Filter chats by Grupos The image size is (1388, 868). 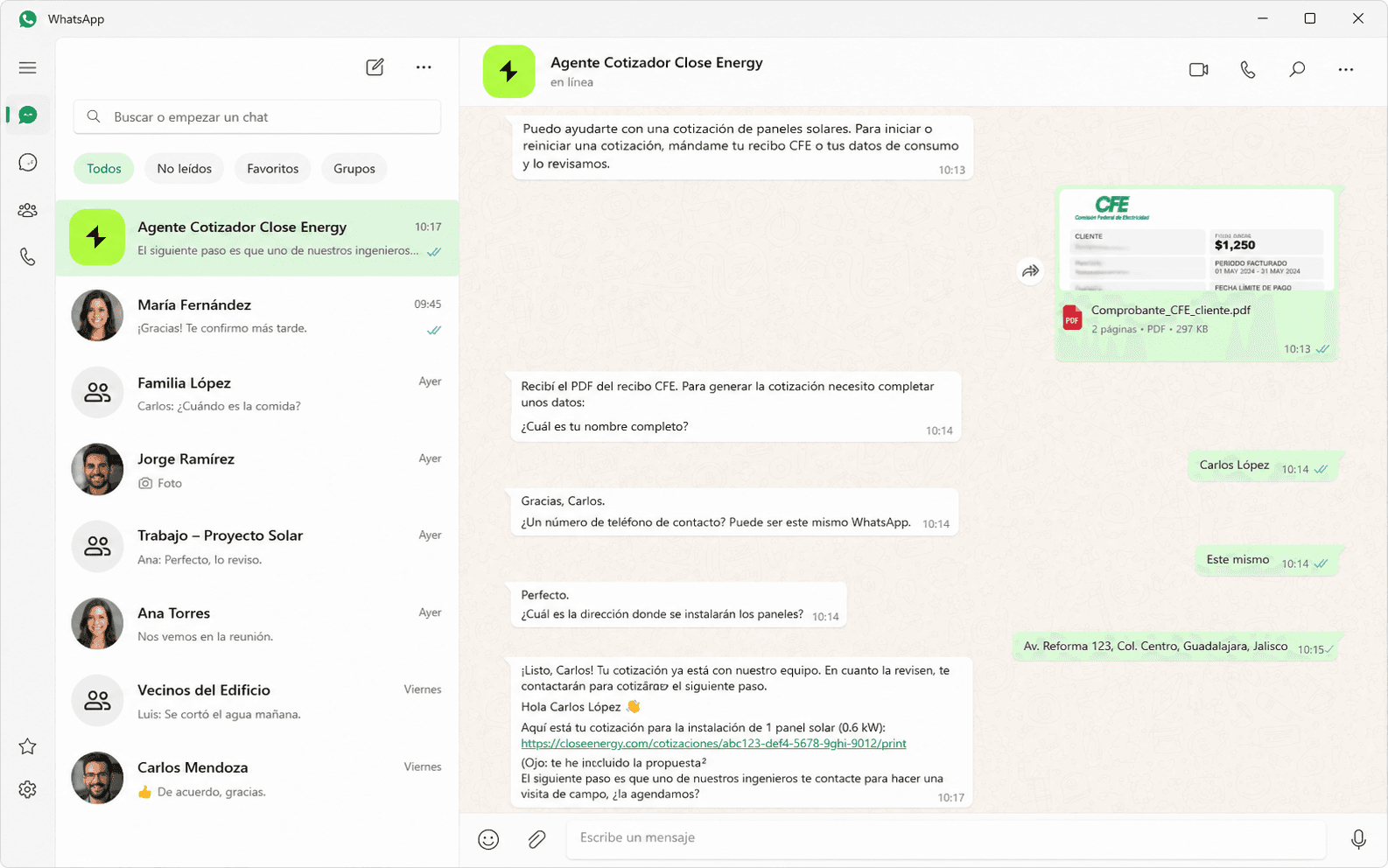(354, 168)
